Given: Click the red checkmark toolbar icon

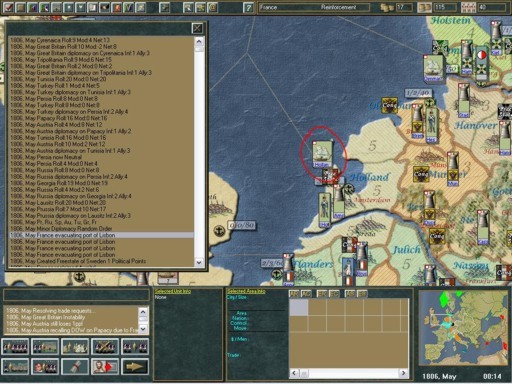Looking at the screenshot, I should [x=9, y=7].
